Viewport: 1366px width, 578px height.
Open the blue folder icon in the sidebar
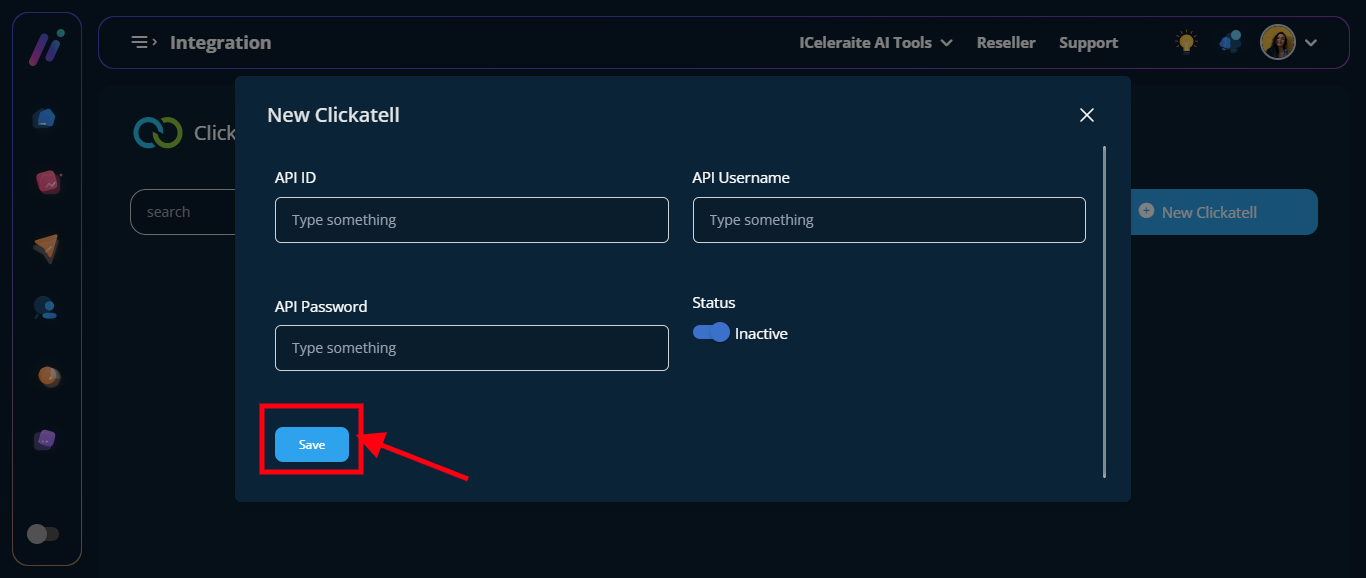click(x=45, y=119)
